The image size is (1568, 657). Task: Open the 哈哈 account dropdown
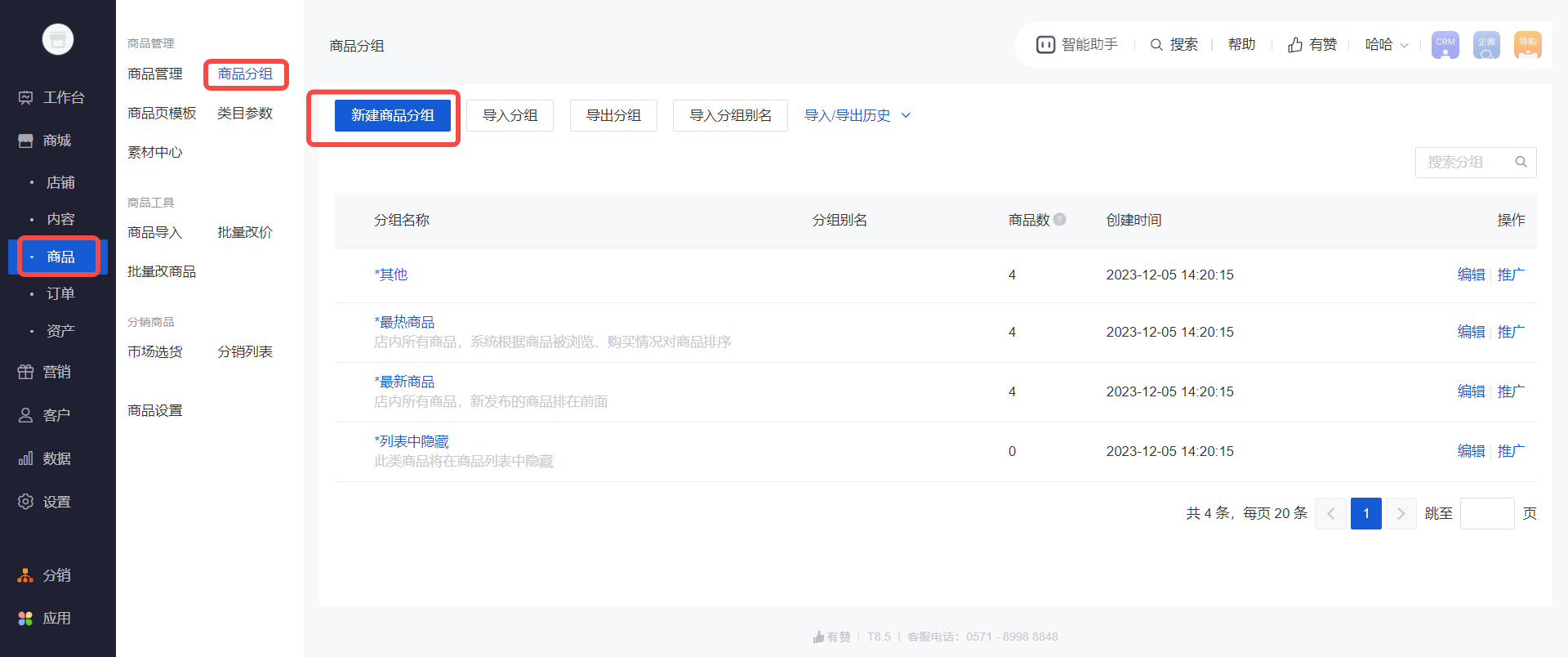coord(1387,45)
